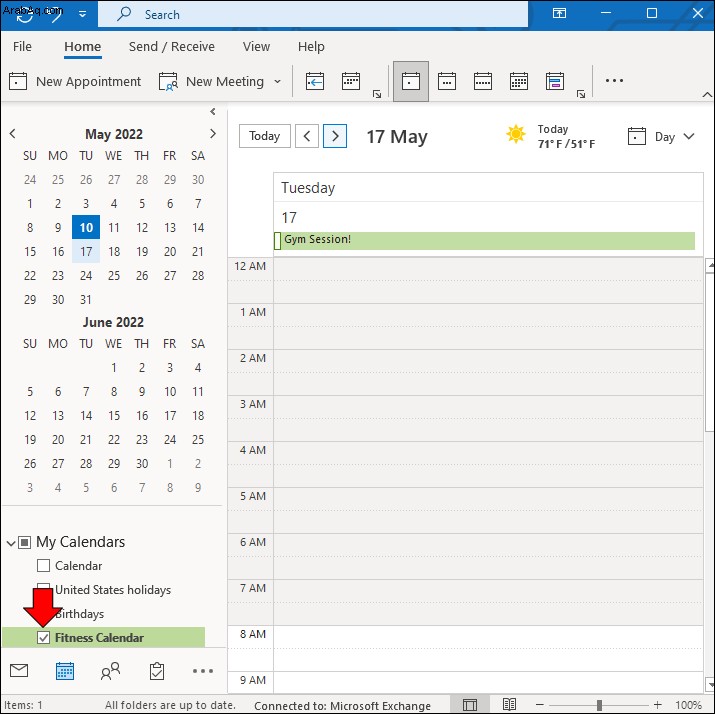
Task: Collapse the folder pane
Action: (212, 111)
